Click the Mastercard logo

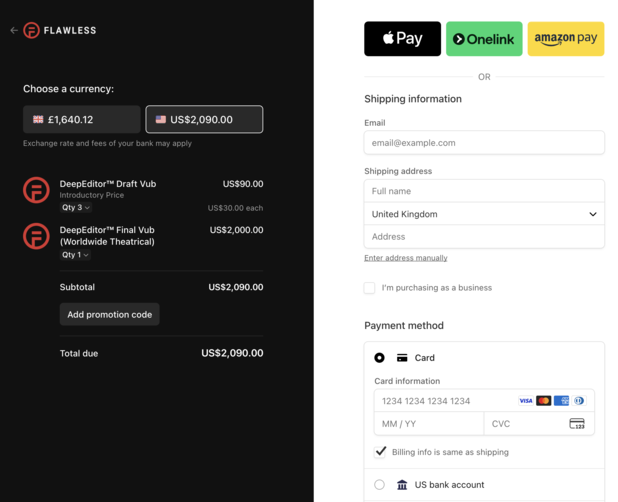coord(544,401)
